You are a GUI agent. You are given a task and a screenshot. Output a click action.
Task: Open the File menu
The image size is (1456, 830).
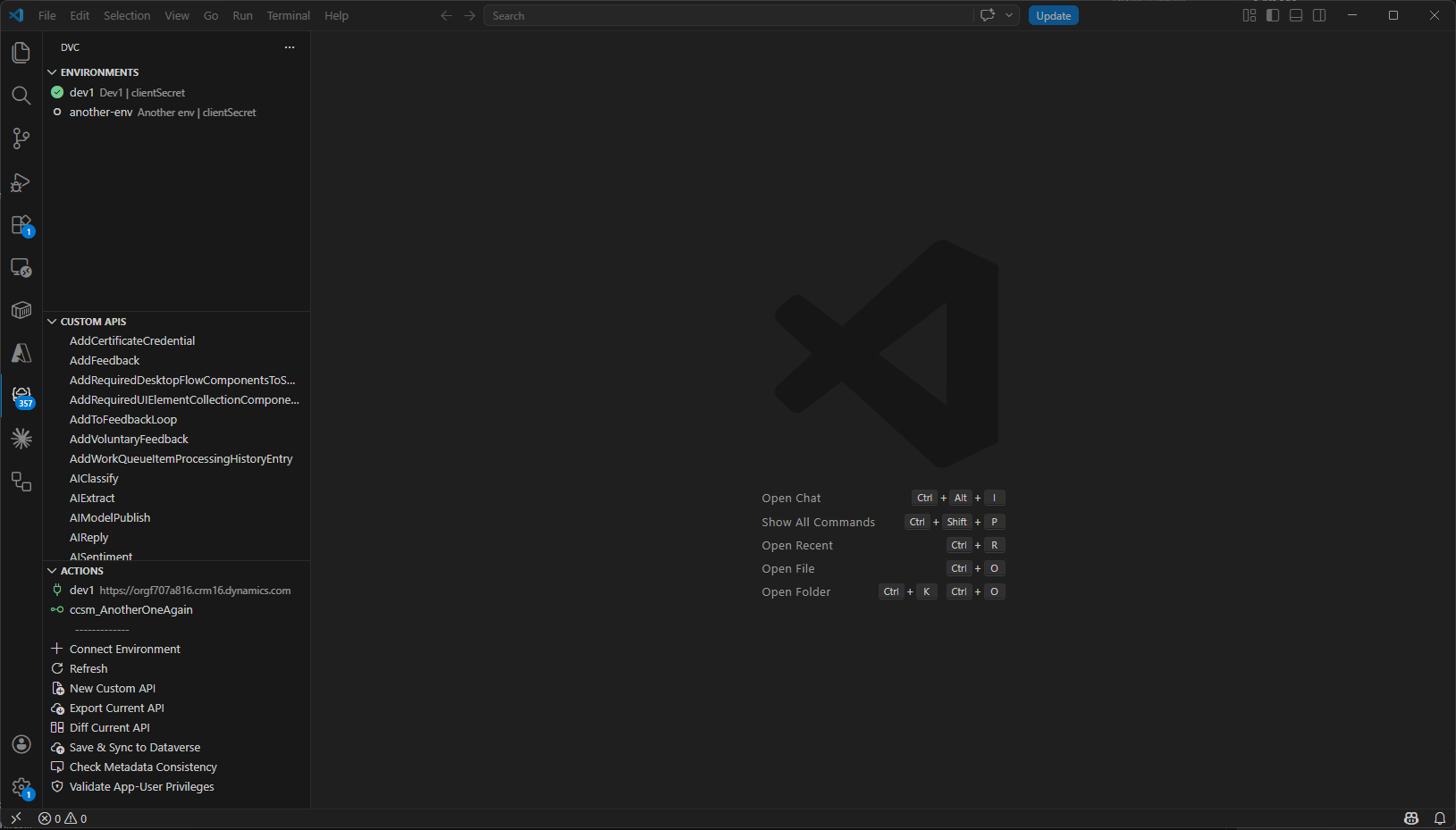[x=47, y=15]
